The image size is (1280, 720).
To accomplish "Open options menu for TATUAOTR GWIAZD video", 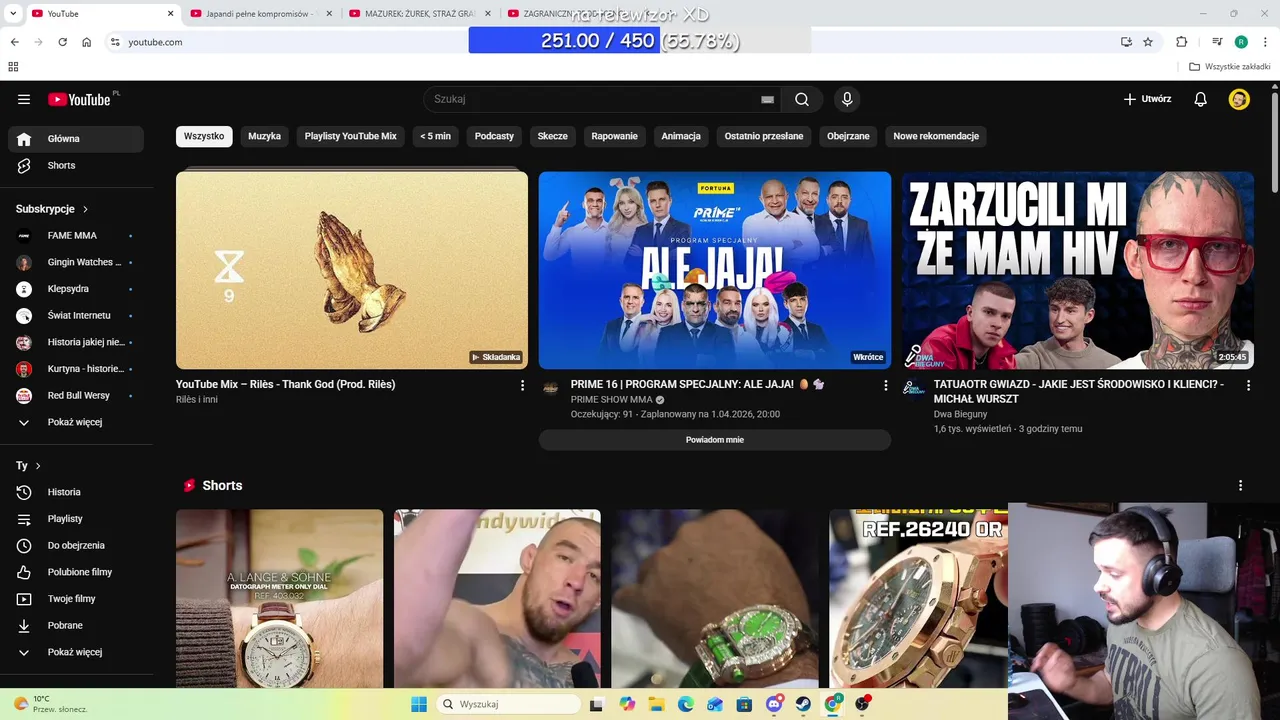I will coord(1248,385).
